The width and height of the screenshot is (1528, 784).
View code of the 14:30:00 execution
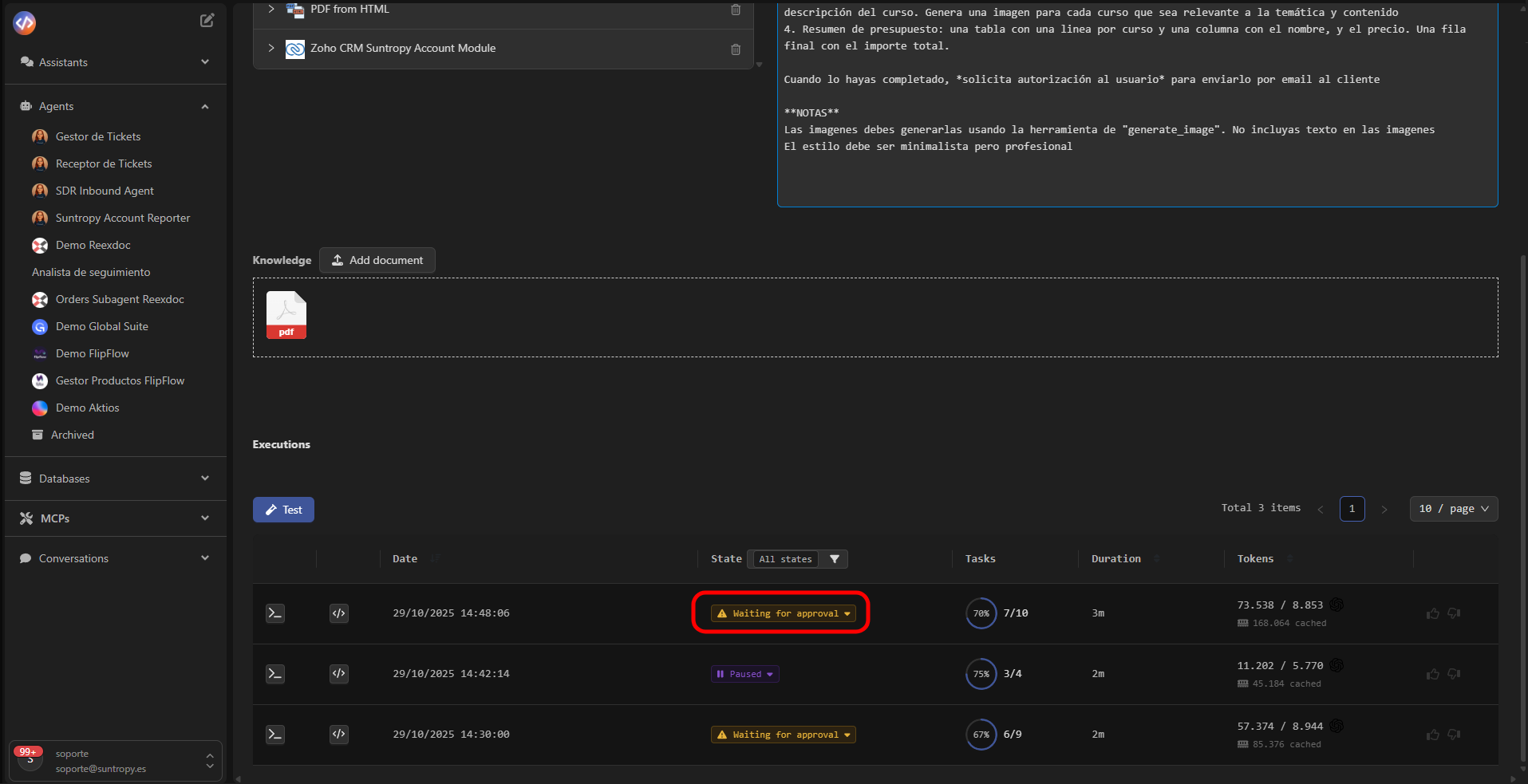tap(339, 735)
